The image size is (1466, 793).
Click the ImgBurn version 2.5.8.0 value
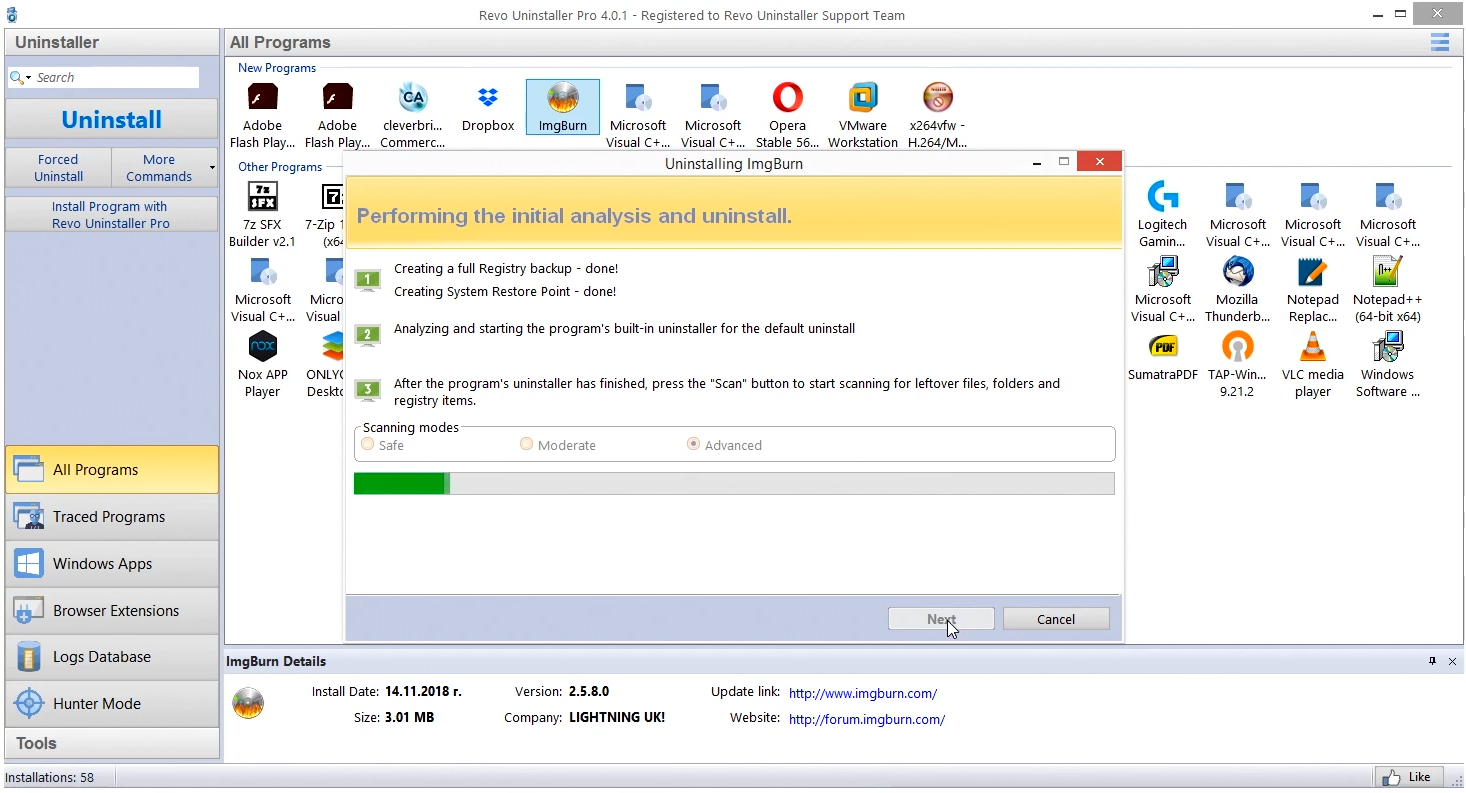click(x=589, y=691)
